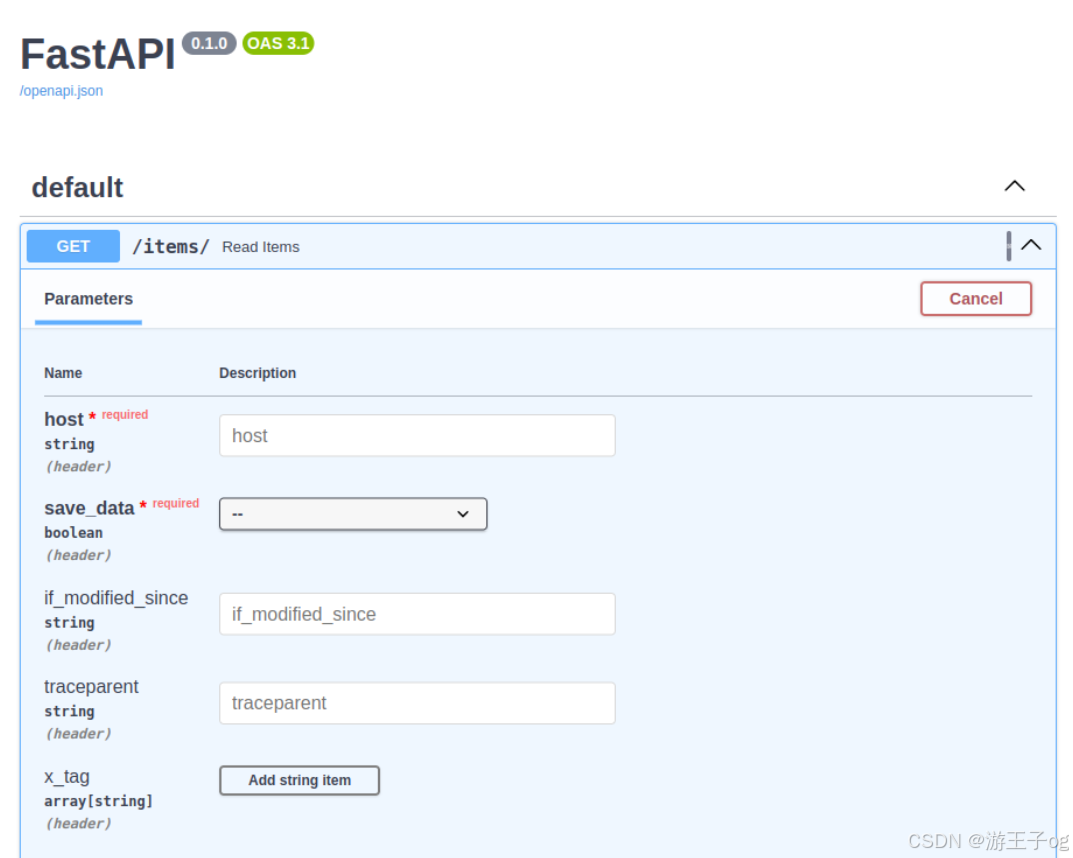Click the FastAPI title heading
This screenshot has width=1073, height=858.
pyautogui.click(x=96, y=54)
